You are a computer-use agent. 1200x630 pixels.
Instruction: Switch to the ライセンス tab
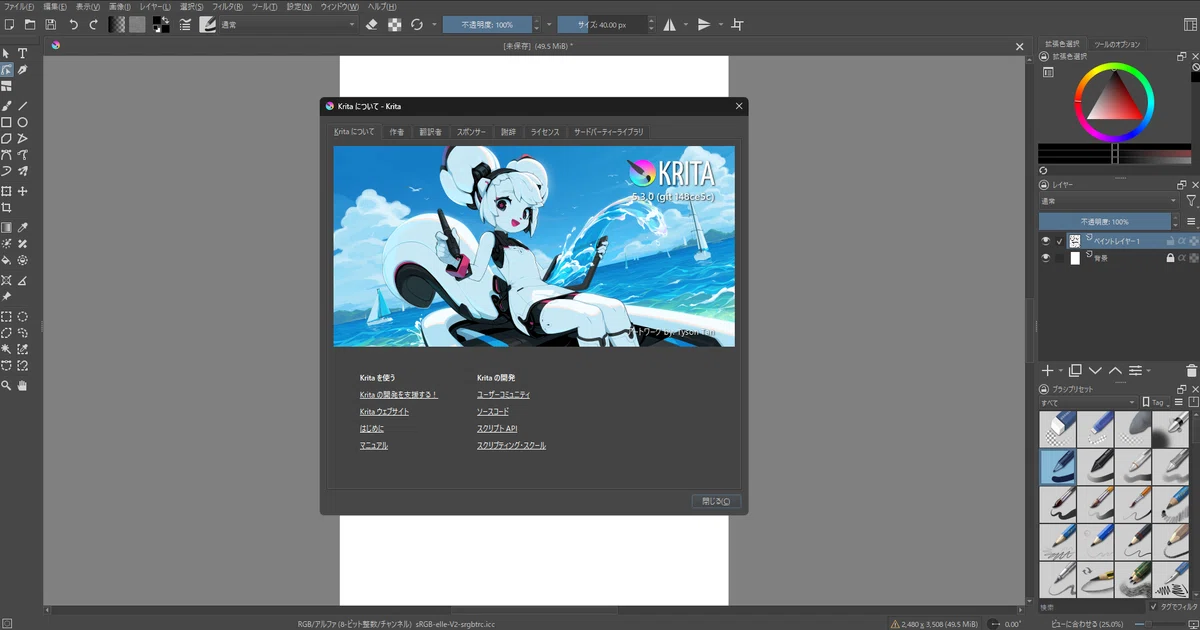545,131
